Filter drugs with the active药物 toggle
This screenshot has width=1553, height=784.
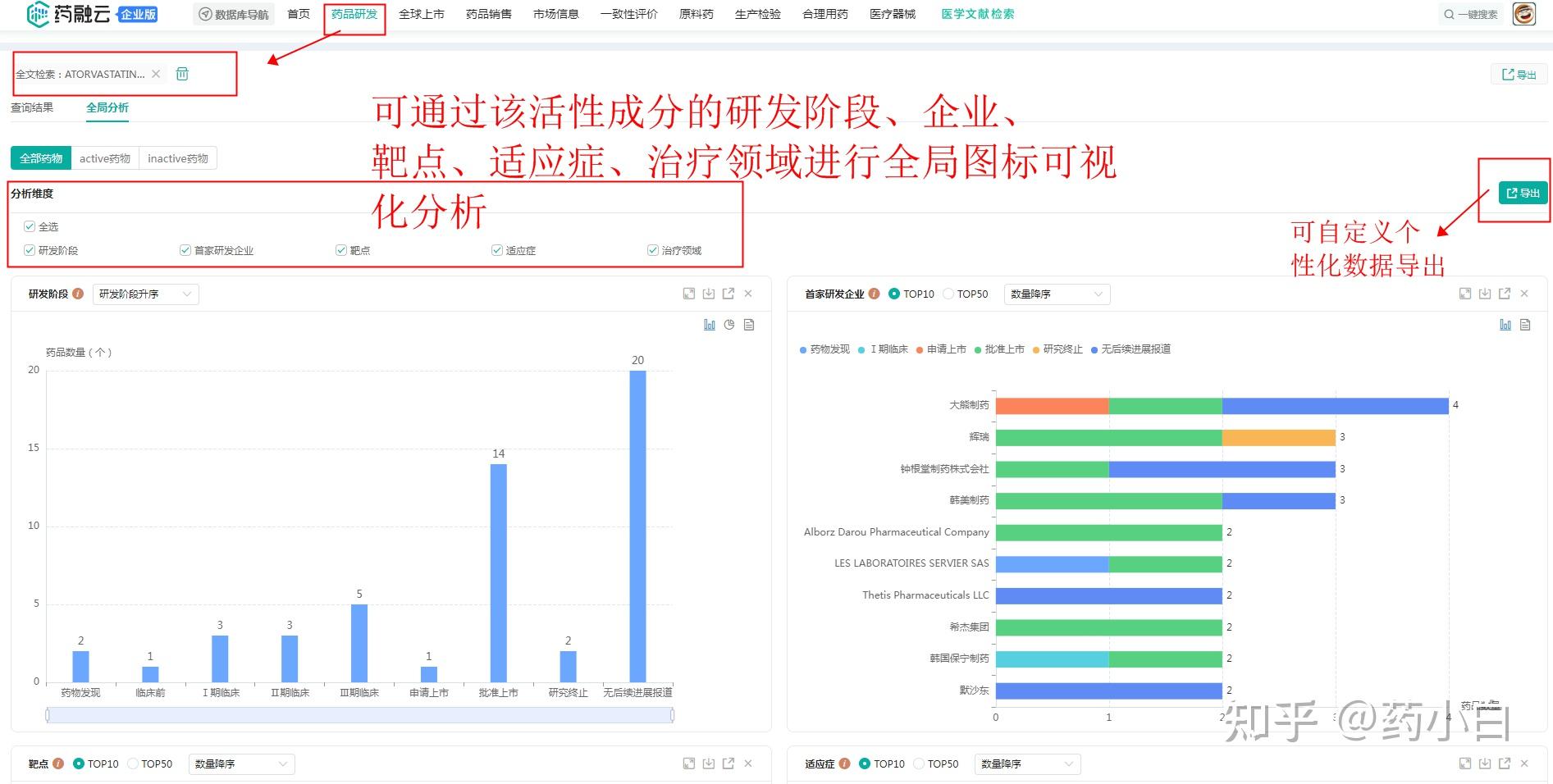pos(104,157)
